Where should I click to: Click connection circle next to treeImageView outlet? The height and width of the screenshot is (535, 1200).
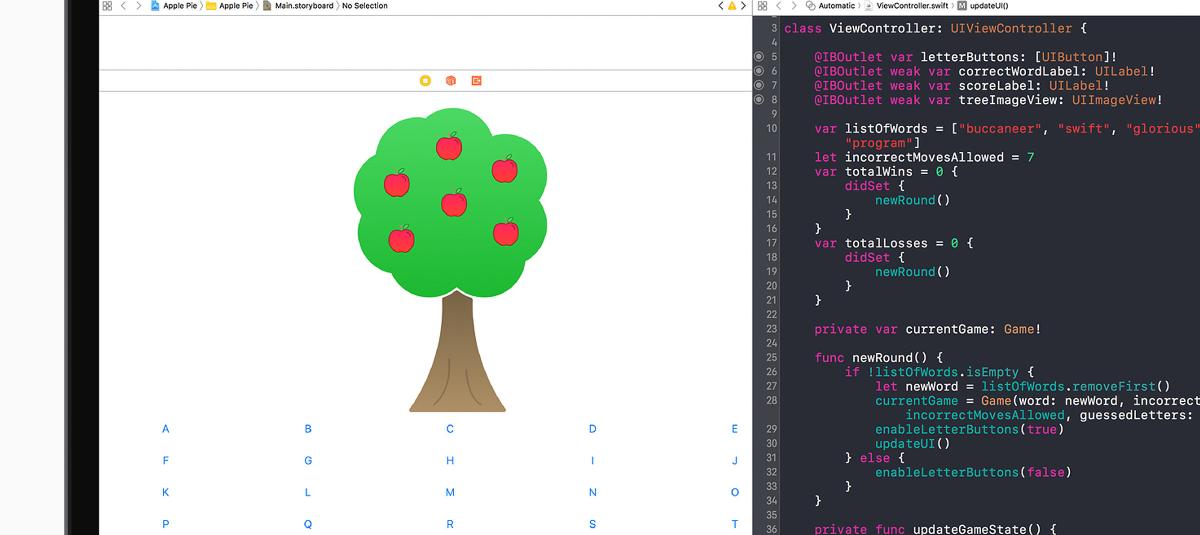[758, 100]
